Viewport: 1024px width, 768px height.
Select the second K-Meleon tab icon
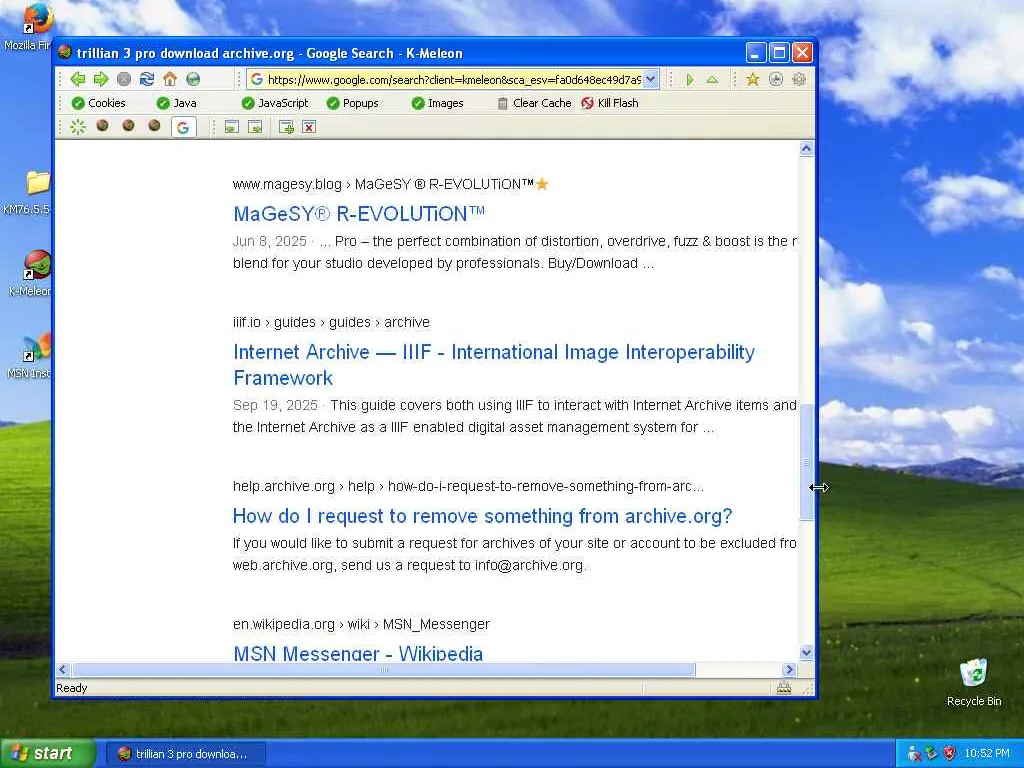[x=128, y=125]
